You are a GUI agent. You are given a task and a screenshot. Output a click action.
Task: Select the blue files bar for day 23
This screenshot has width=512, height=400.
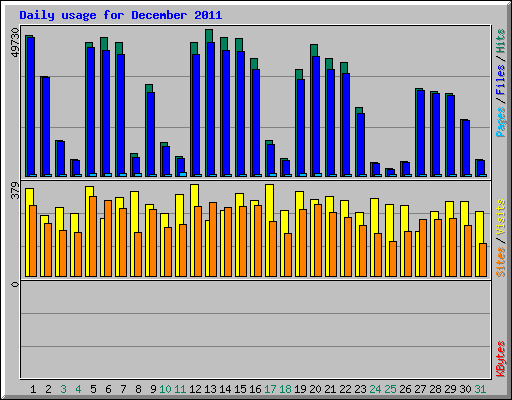coord(361,145)
